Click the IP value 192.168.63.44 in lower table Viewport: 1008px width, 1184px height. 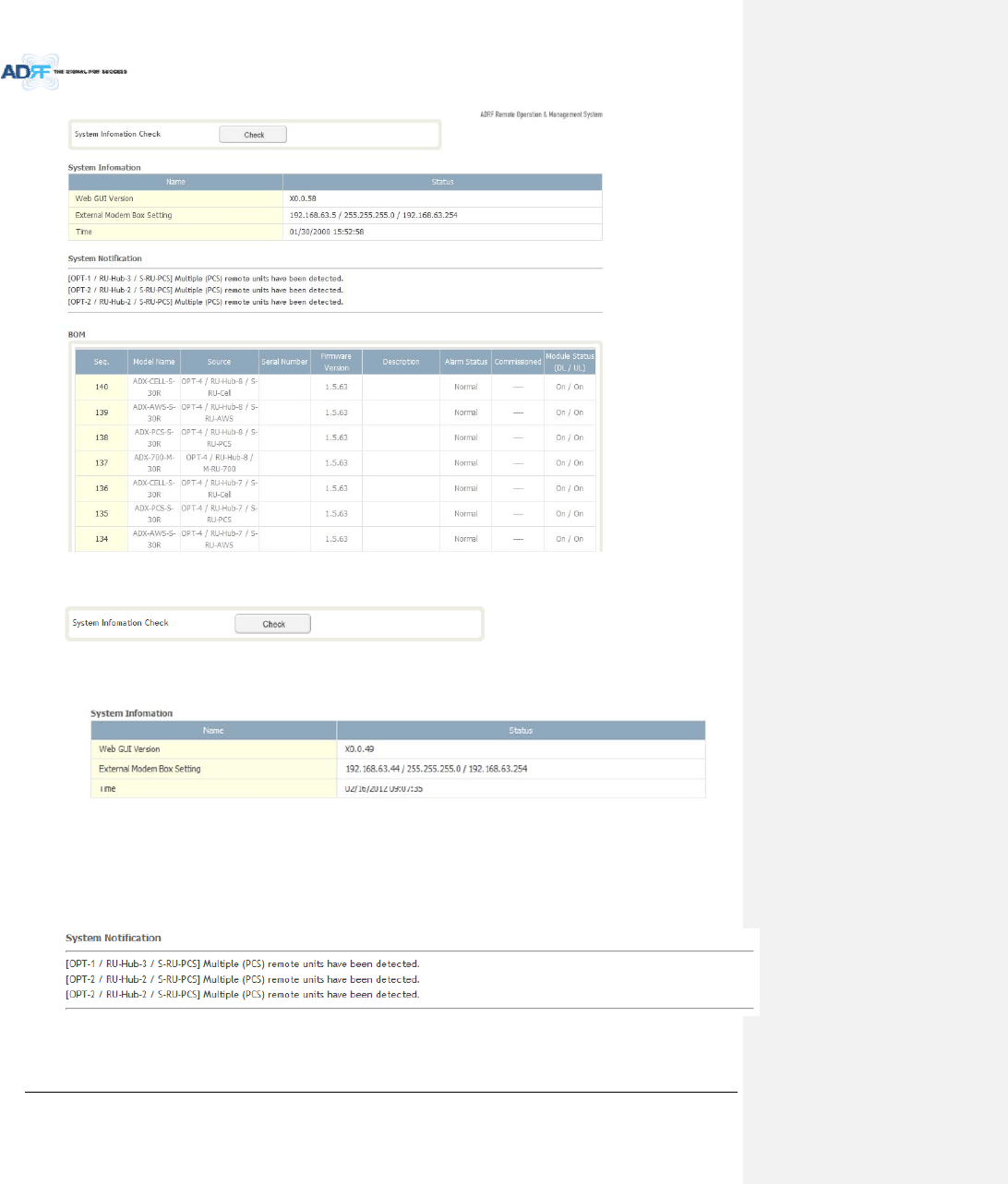(x=374, y=769)
